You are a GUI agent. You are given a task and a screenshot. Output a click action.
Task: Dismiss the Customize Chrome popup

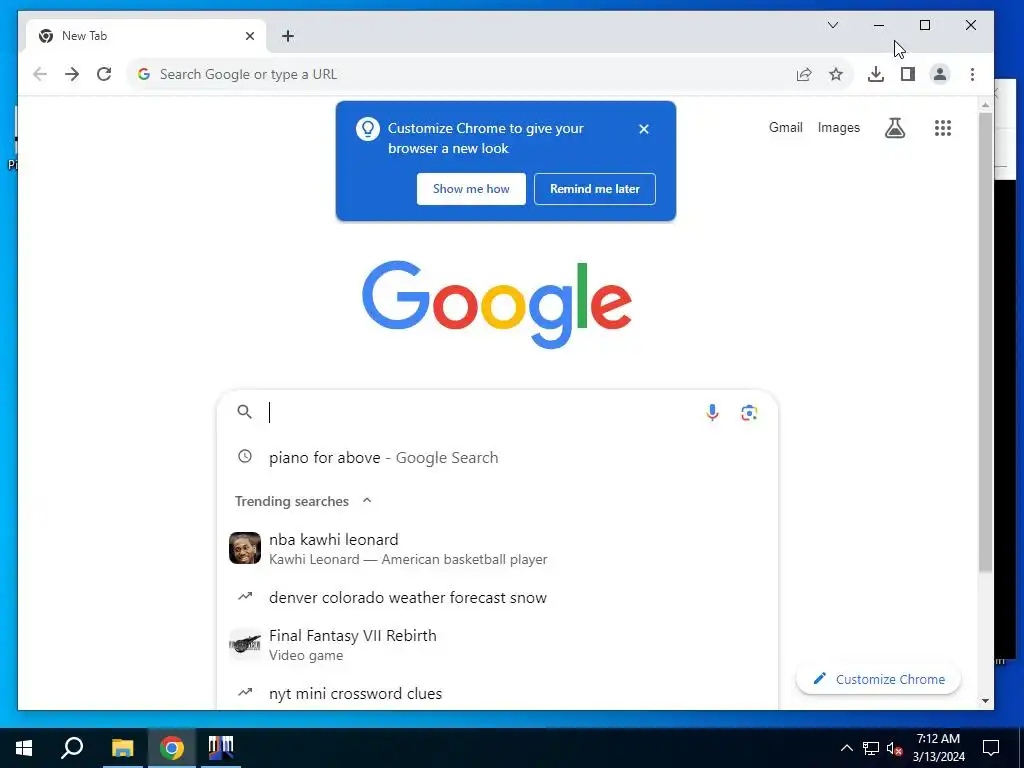tap(644, 129)
